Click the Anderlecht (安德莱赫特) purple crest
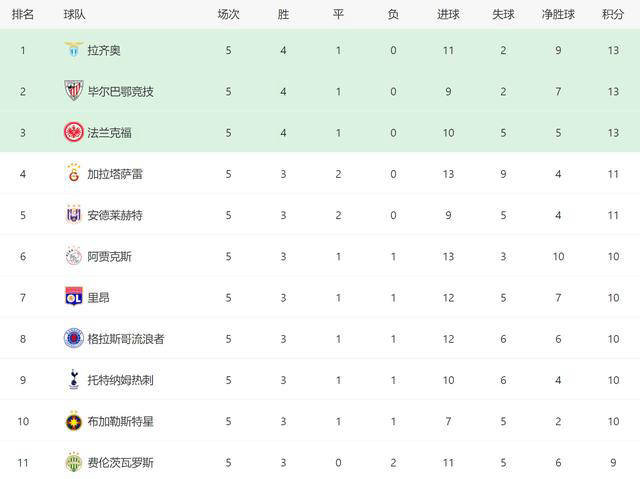Image resolution: width=640 pixels, height=479 pixels. [73, 214]
